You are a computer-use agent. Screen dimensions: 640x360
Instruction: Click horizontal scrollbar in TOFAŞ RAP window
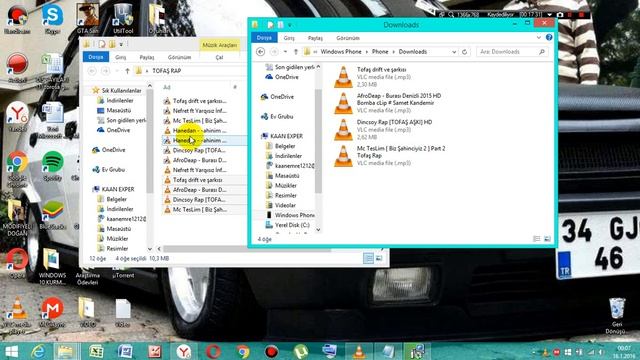247,249
